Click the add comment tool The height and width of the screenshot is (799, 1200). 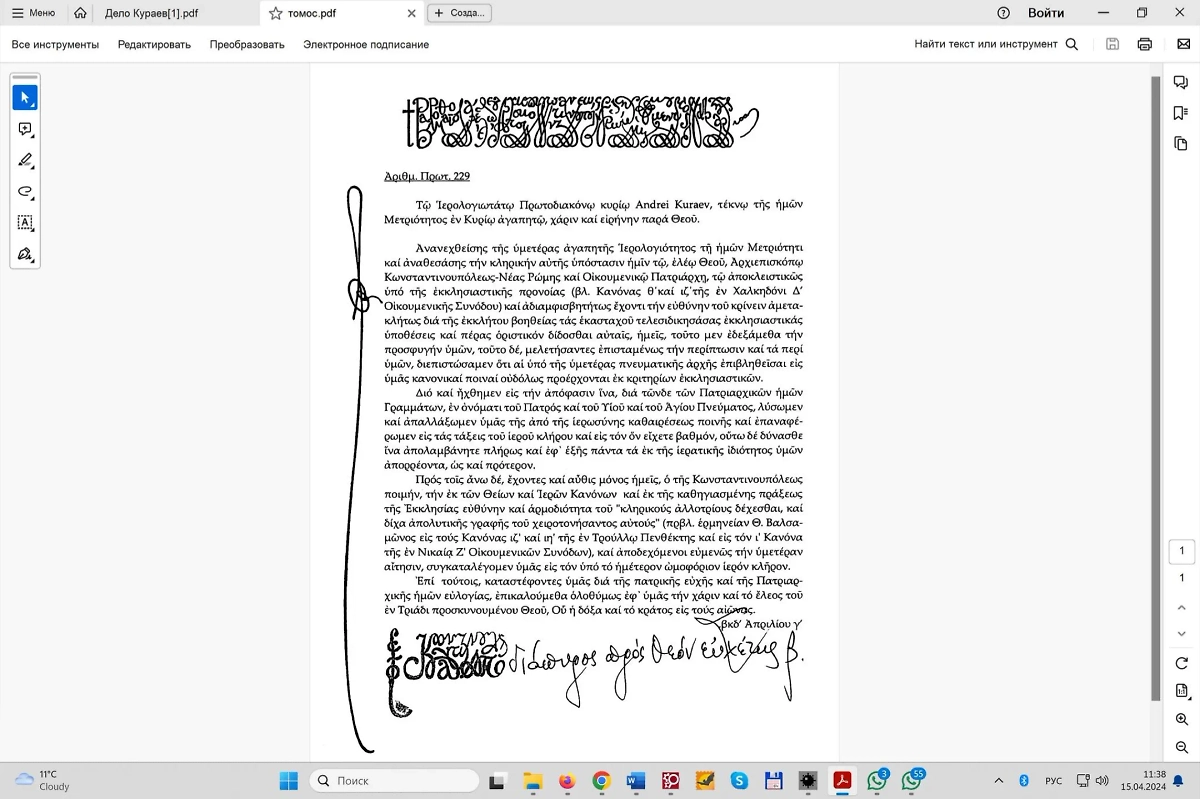pos(25,129)
